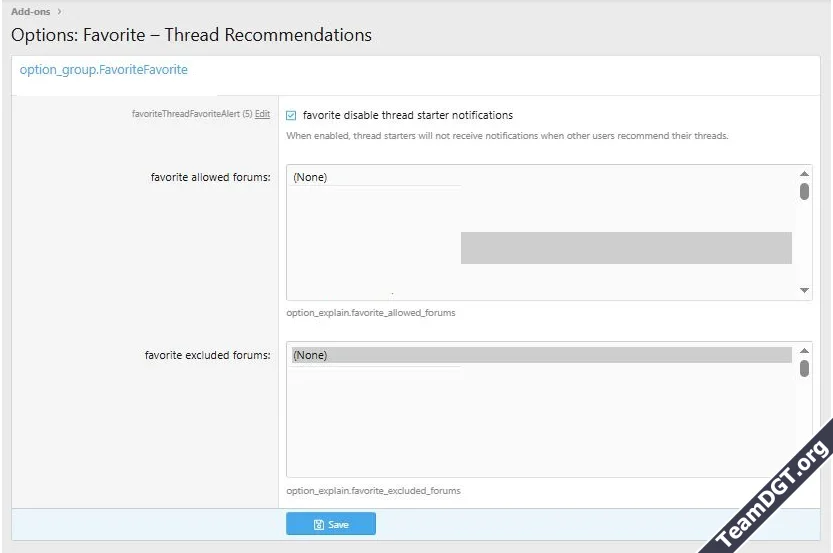Click the 'favorite excluded forums:' label
This screenshot has height=553, width=833.
[x=207, y=355]
